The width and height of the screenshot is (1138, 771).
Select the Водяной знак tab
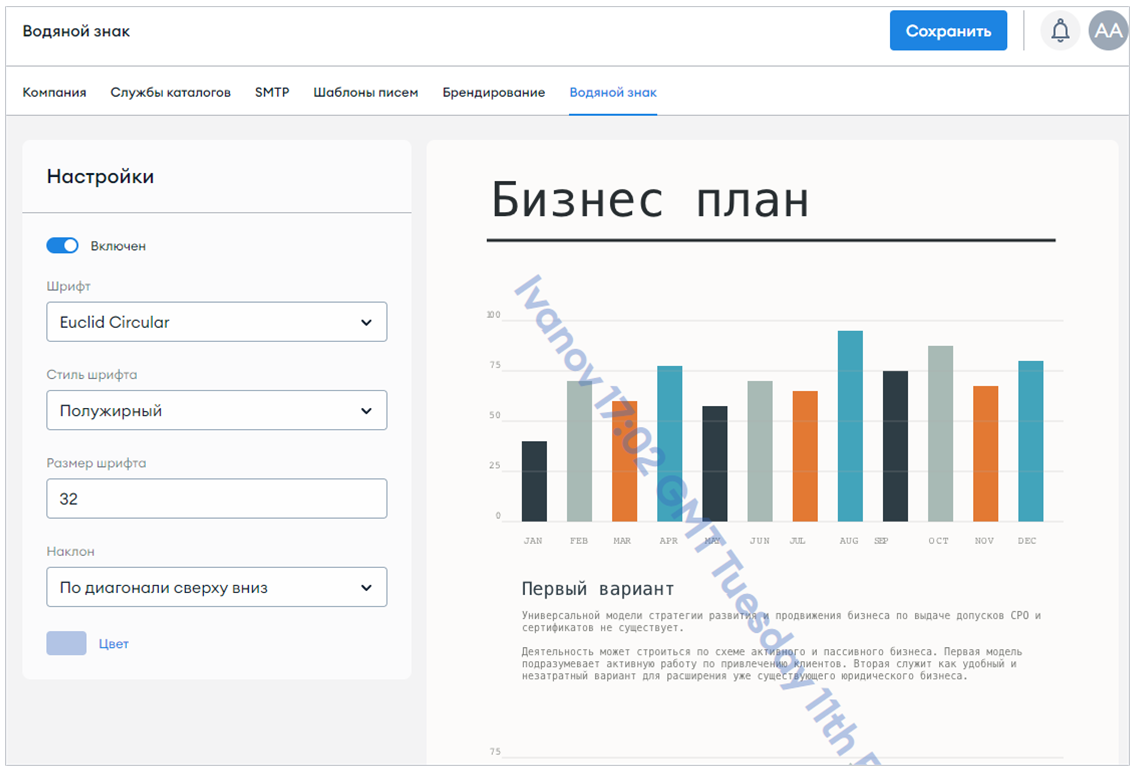613,92
